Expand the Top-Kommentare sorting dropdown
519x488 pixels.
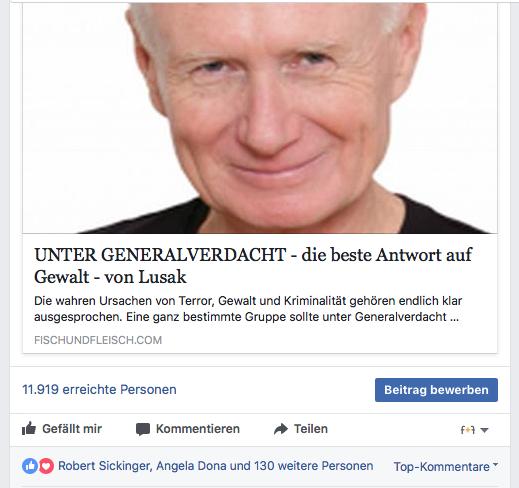coord(446,466)
